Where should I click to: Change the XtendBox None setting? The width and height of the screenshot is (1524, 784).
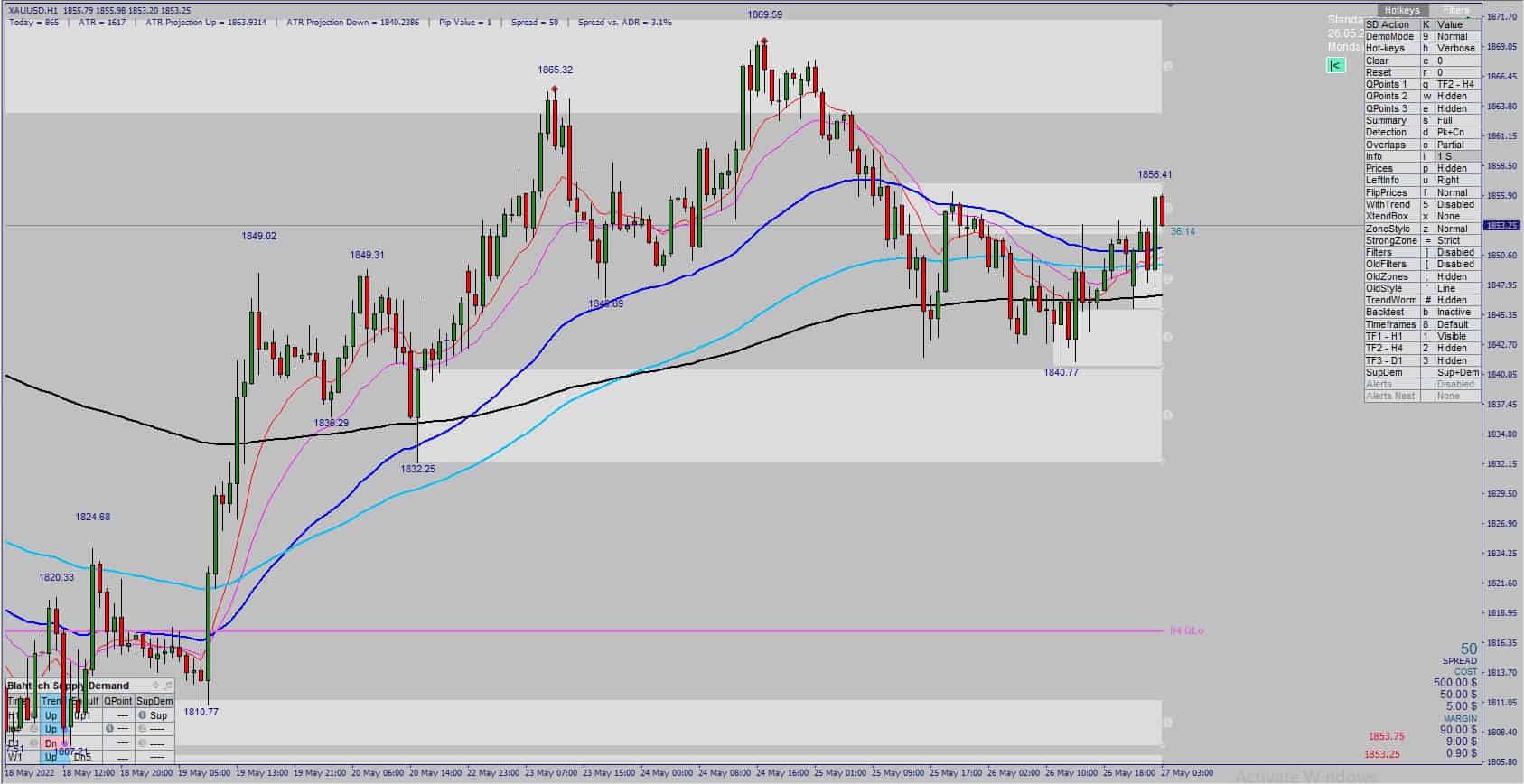[1457, 217]
